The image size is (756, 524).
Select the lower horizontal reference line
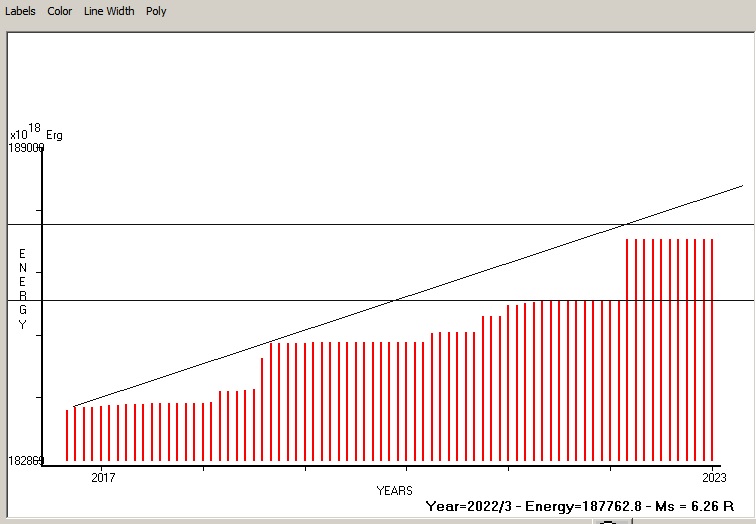(200, 300)
